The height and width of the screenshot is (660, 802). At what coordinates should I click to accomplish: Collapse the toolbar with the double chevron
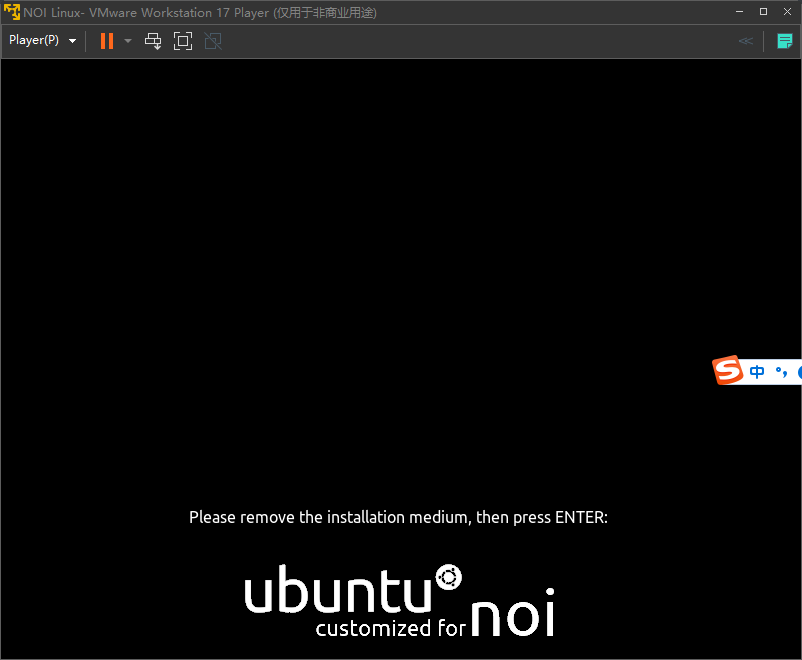(x=745, y=41)
